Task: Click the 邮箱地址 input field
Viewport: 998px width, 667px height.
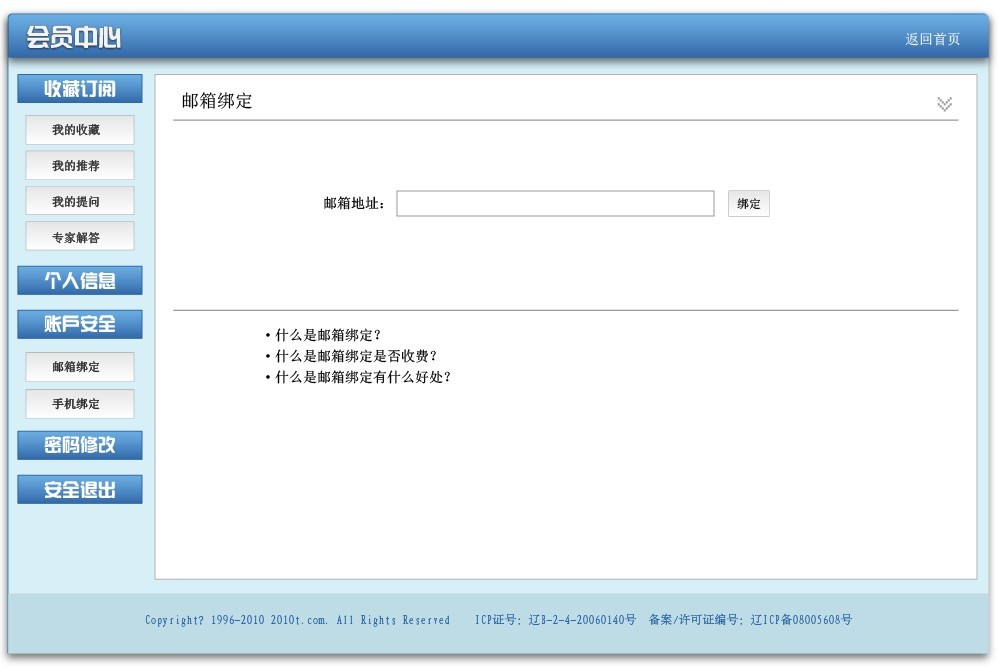Action: pyautogui.click(x=555, y=204)
